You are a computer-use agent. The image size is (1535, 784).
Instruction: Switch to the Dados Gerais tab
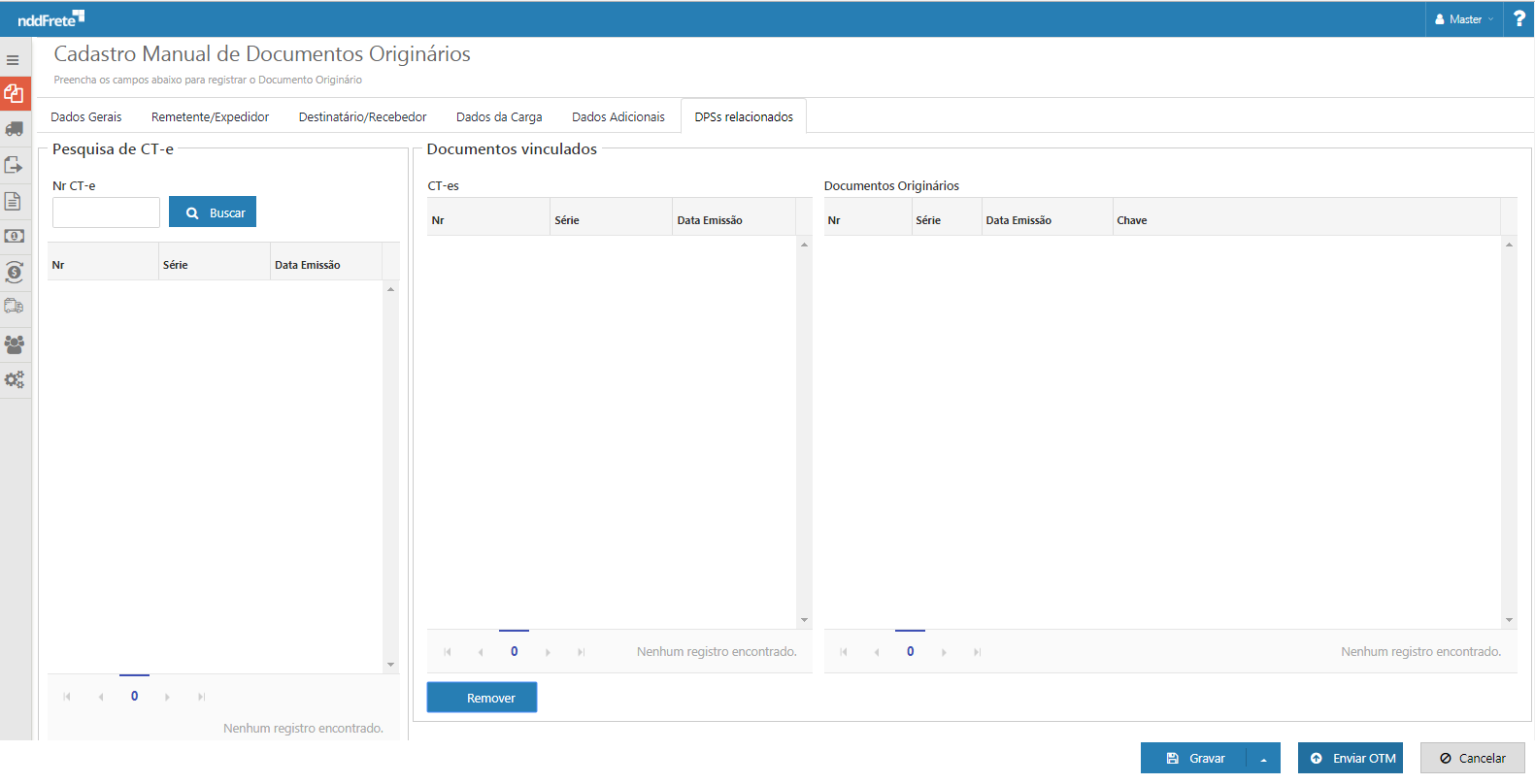(86, 117)
